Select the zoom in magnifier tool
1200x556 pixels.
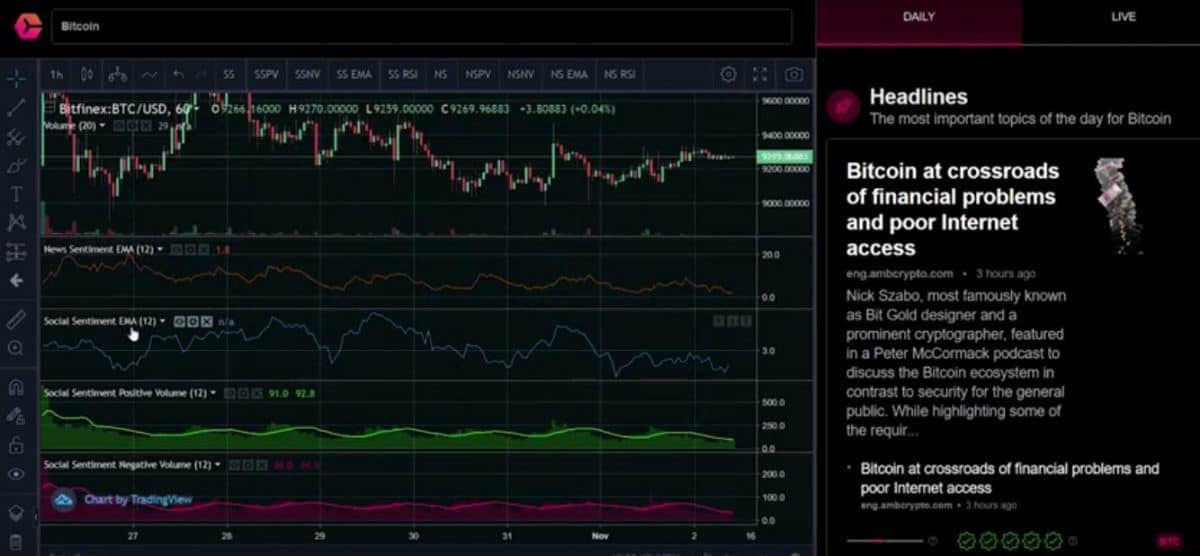16,348
